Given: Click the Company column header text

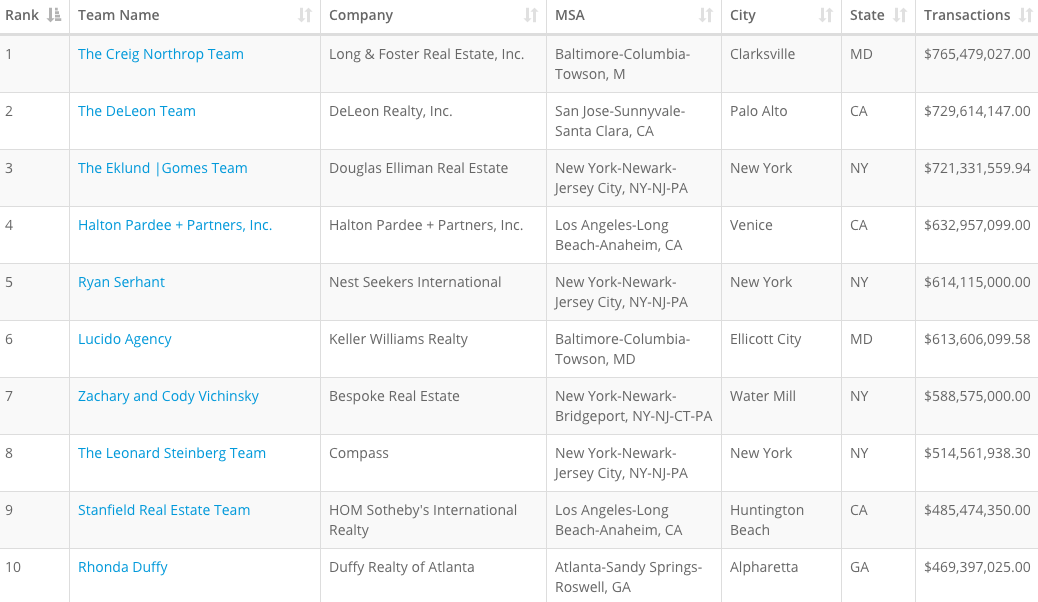Looking at the screenshot, I should pos(361,15).
